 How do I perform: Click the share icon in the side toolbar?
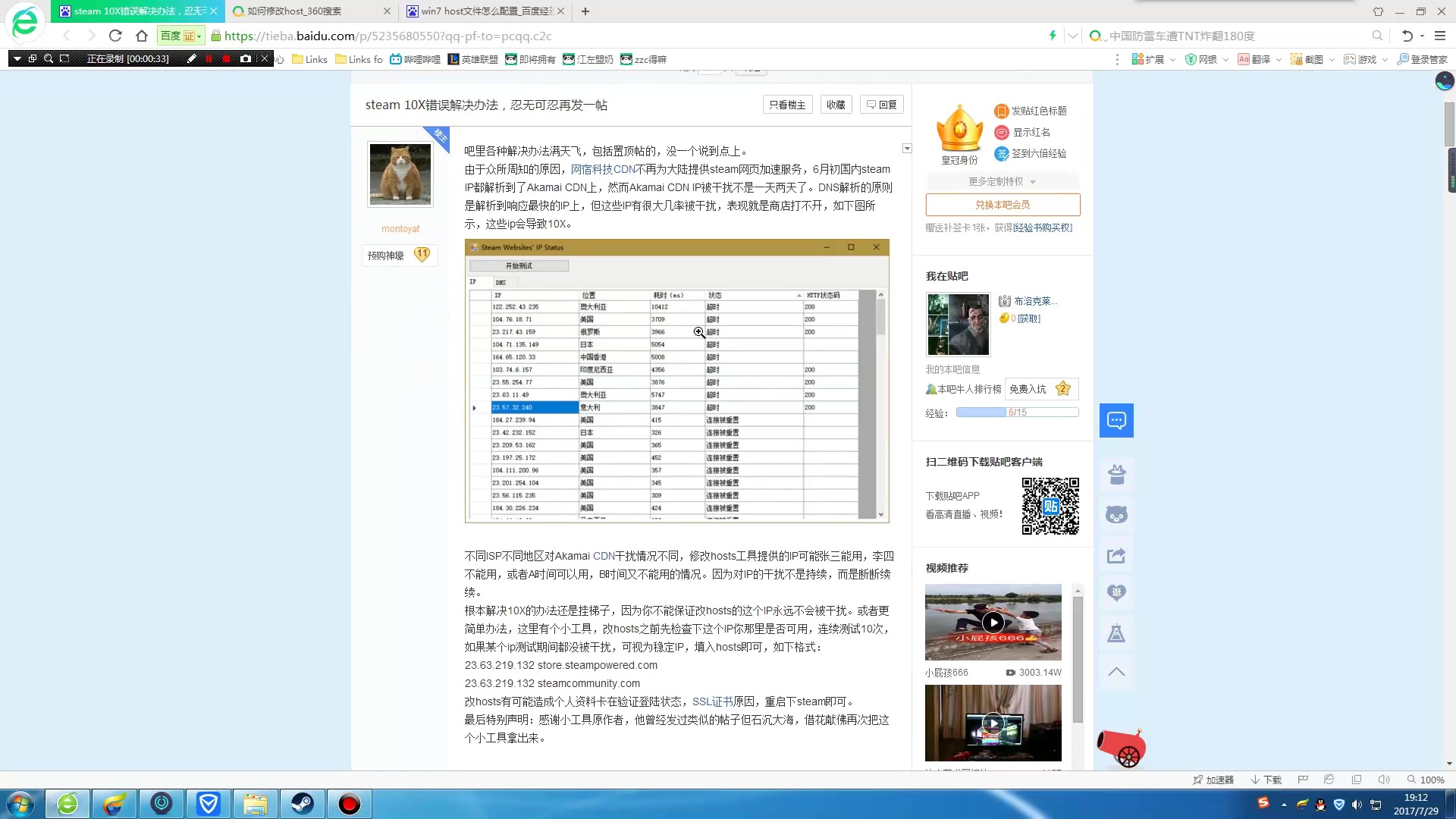point(1116,556)
